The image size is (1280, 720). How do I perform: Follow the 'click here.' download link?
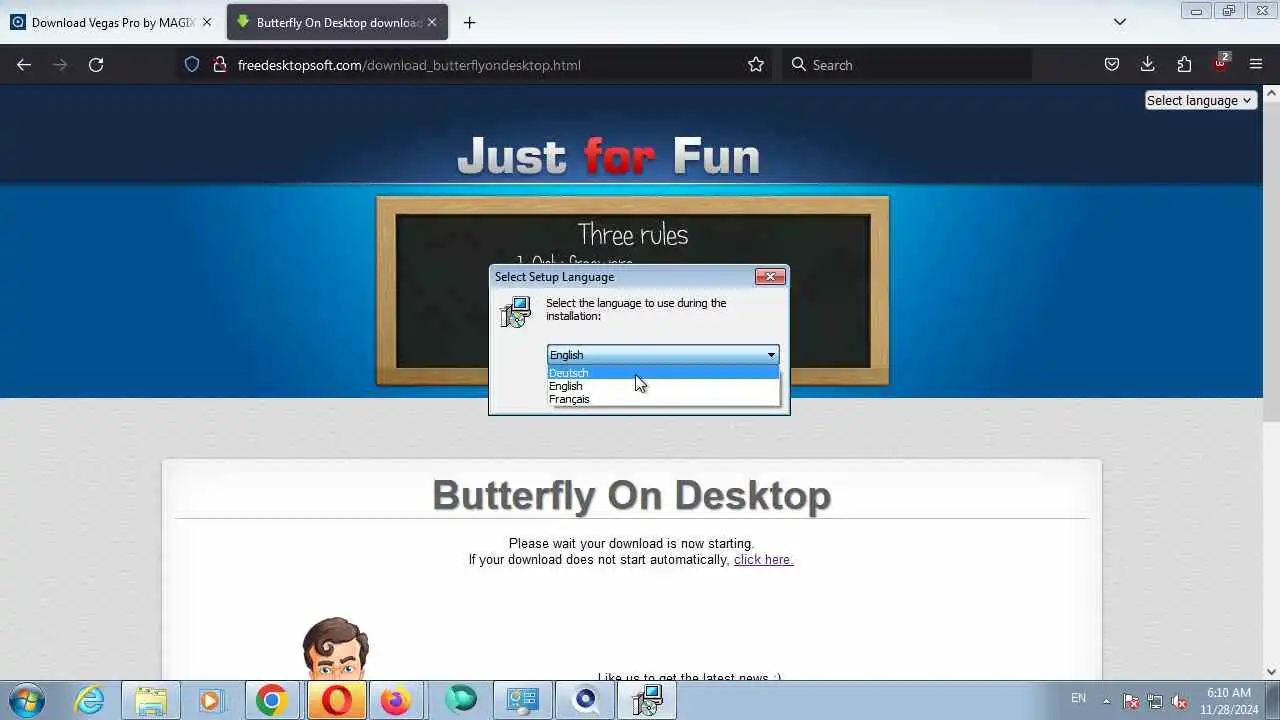[x=763, y=560]
